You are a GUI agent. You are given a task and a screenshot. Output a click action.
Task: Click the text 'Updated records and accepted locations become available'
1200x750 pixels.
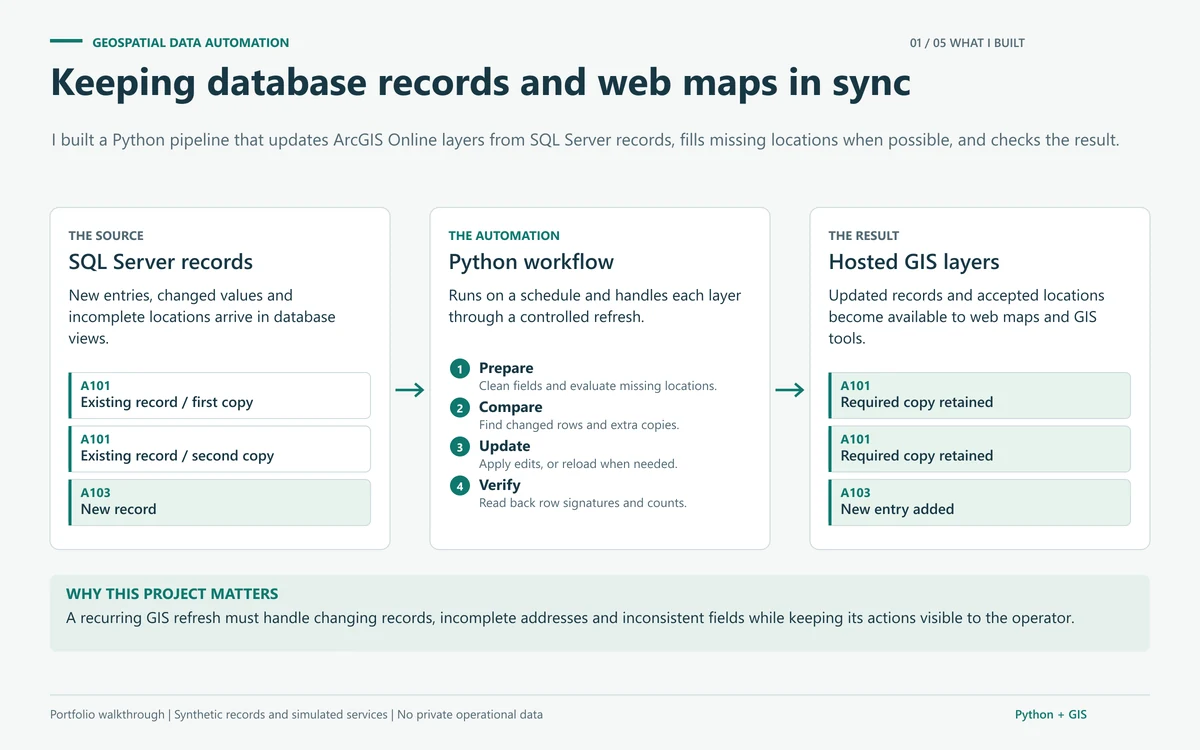(x=966, y=317)
